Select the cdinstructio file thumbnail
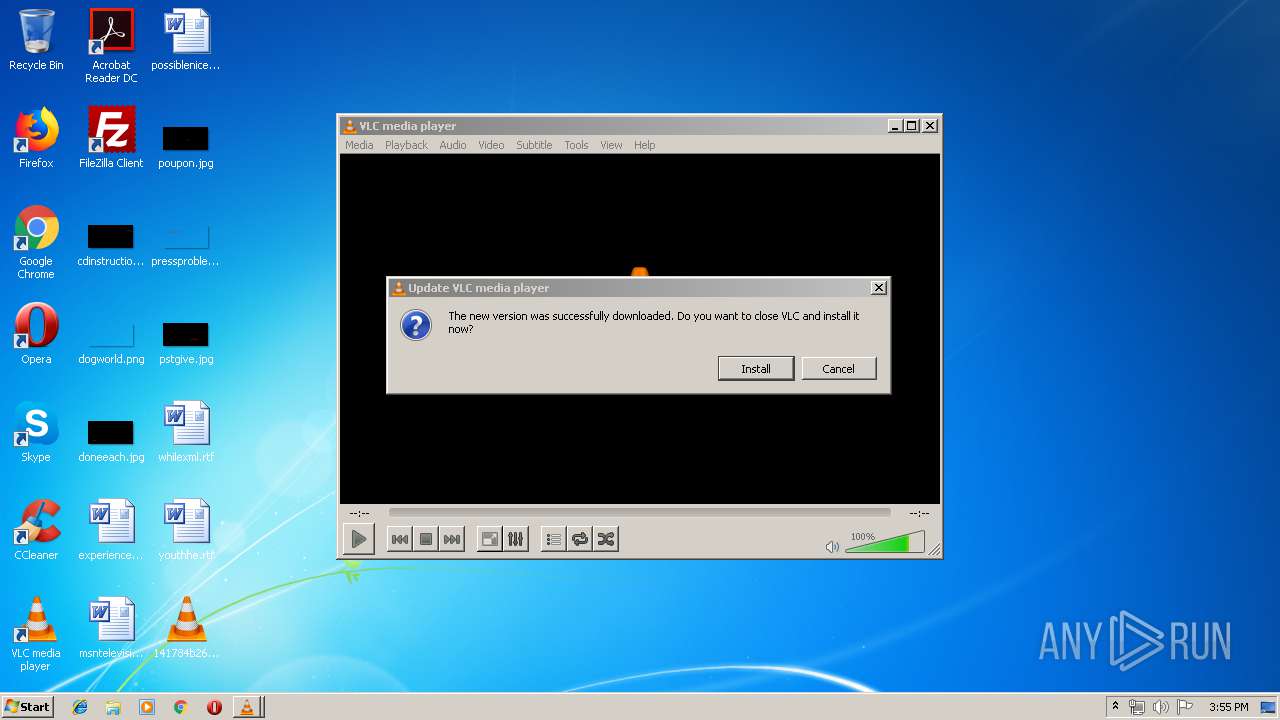 click(x=111, y=245)
